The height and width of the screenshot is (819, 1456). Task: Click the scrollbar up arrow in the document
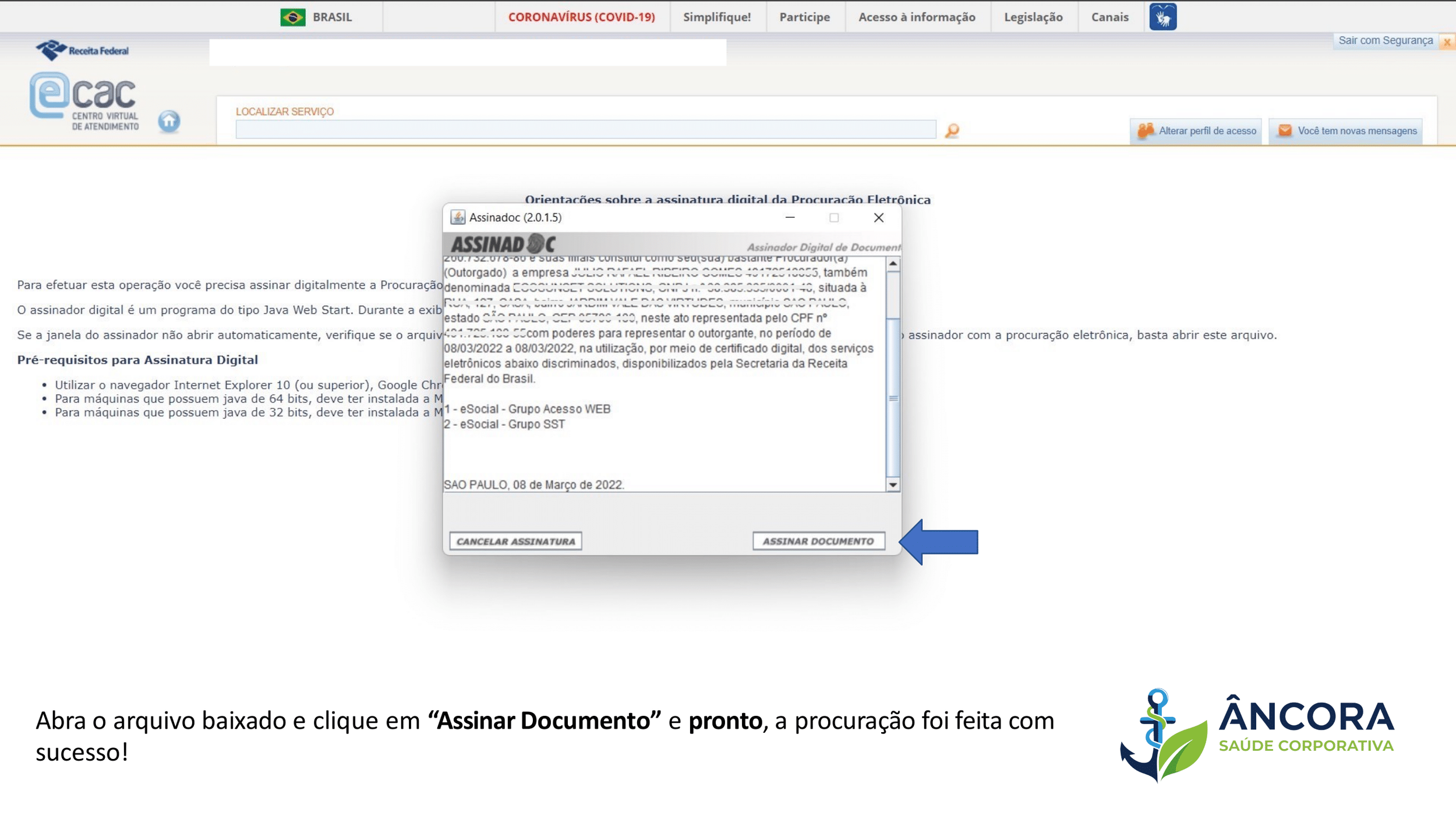(x=893, y=264)
